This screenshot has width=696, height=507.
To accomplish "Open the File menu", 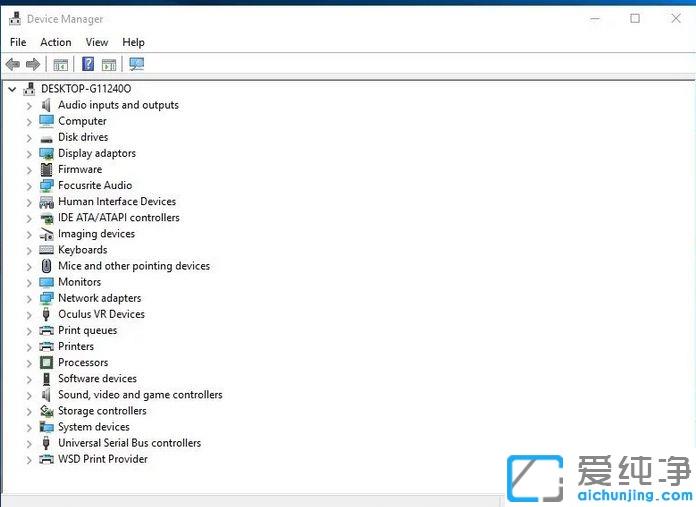I will (18, 42).
